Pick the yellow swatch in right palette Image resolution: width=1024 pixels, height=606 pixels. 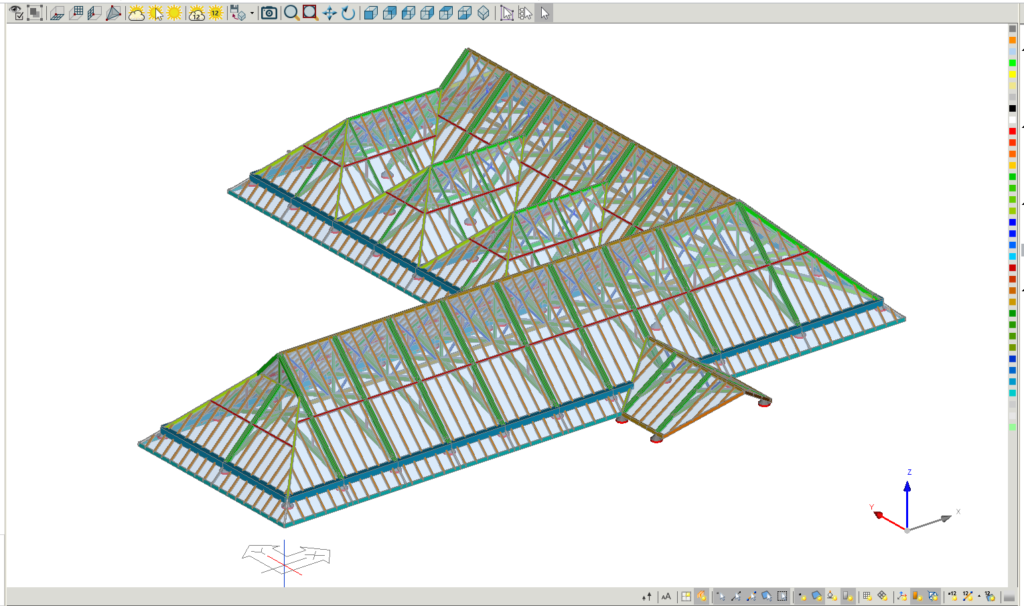(x=1012, y=74)
